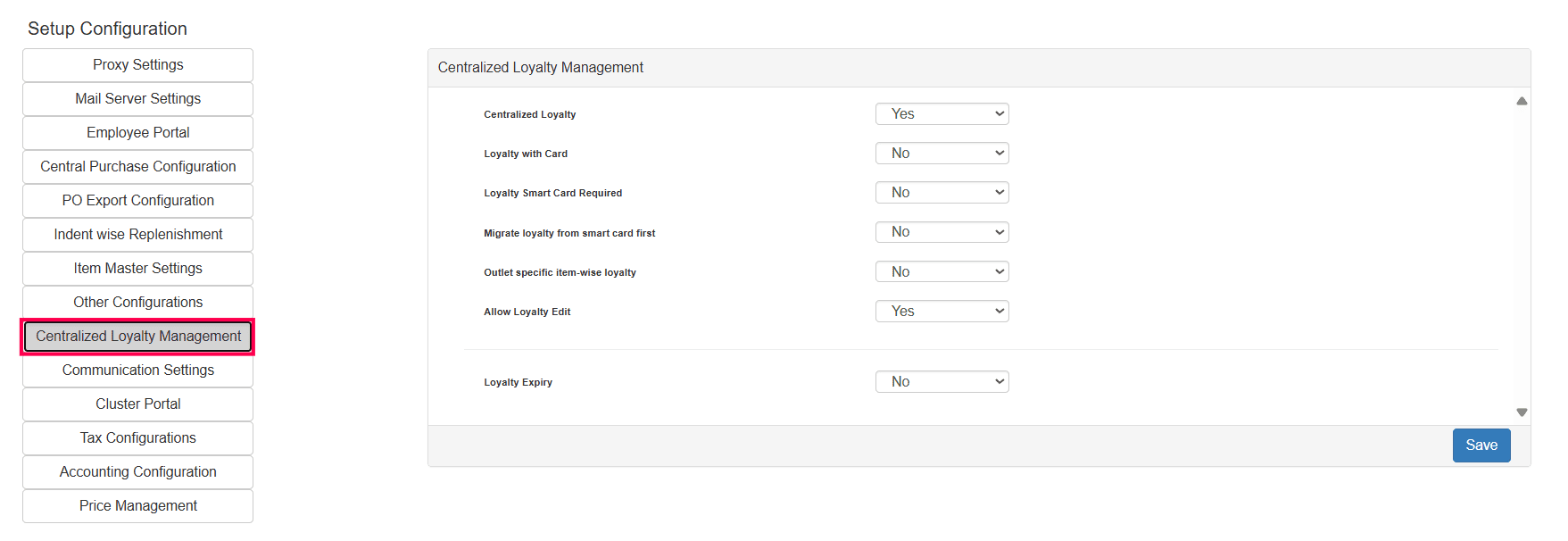Click the Save button

1481,445
